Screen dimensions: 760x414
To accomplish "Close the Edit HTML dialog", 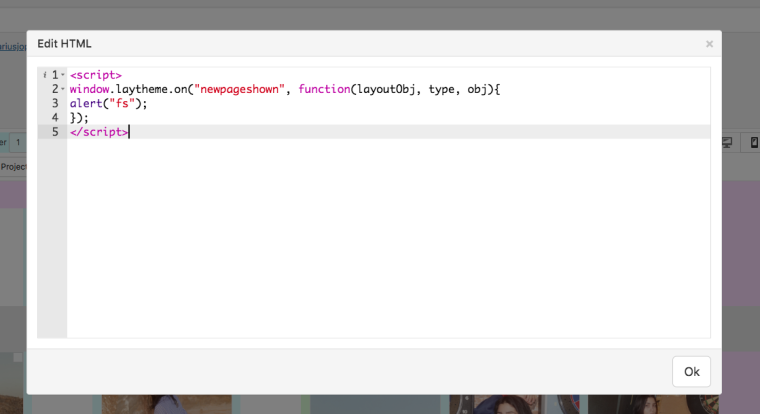I will pyautogui.click(x=709, y=44).
